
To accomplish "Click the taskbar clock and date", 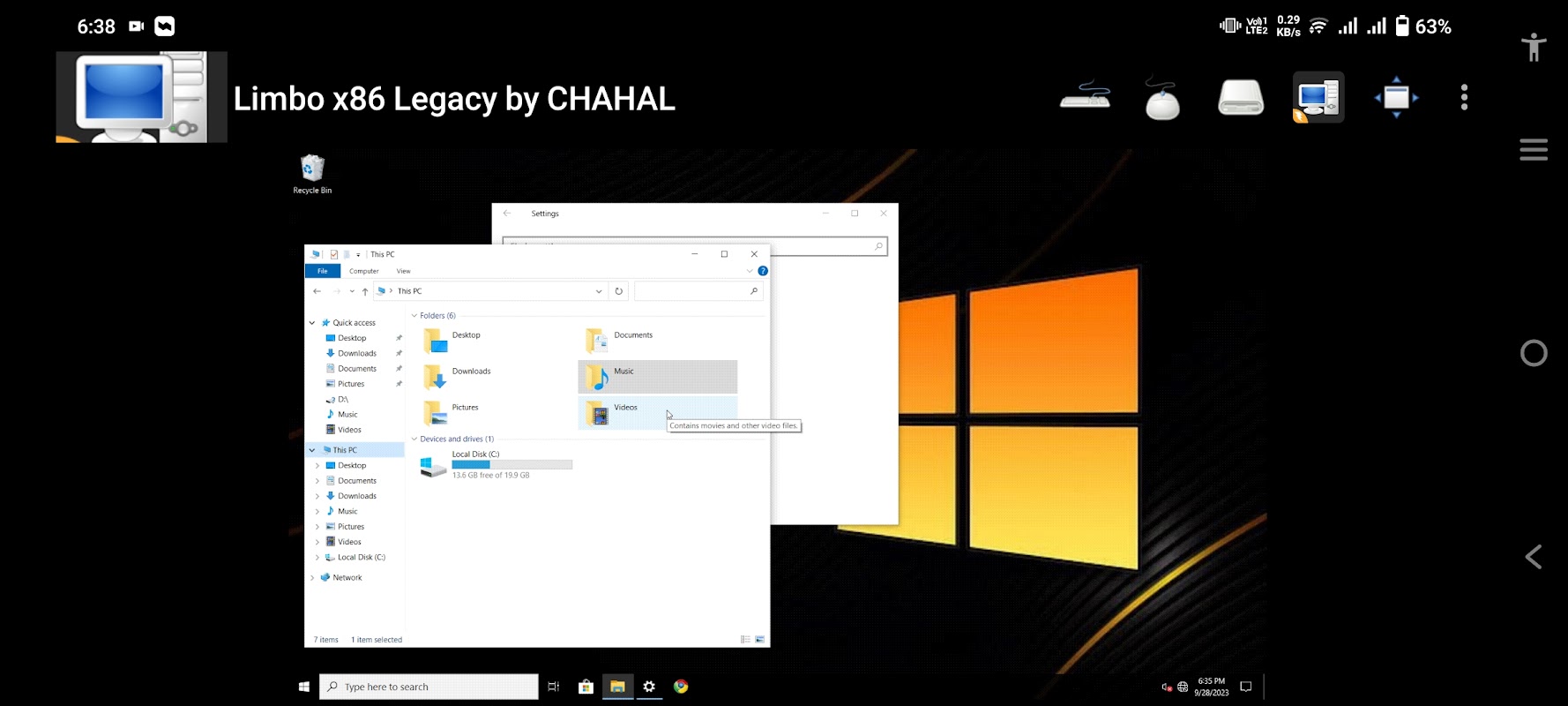I will point(1211,687).
